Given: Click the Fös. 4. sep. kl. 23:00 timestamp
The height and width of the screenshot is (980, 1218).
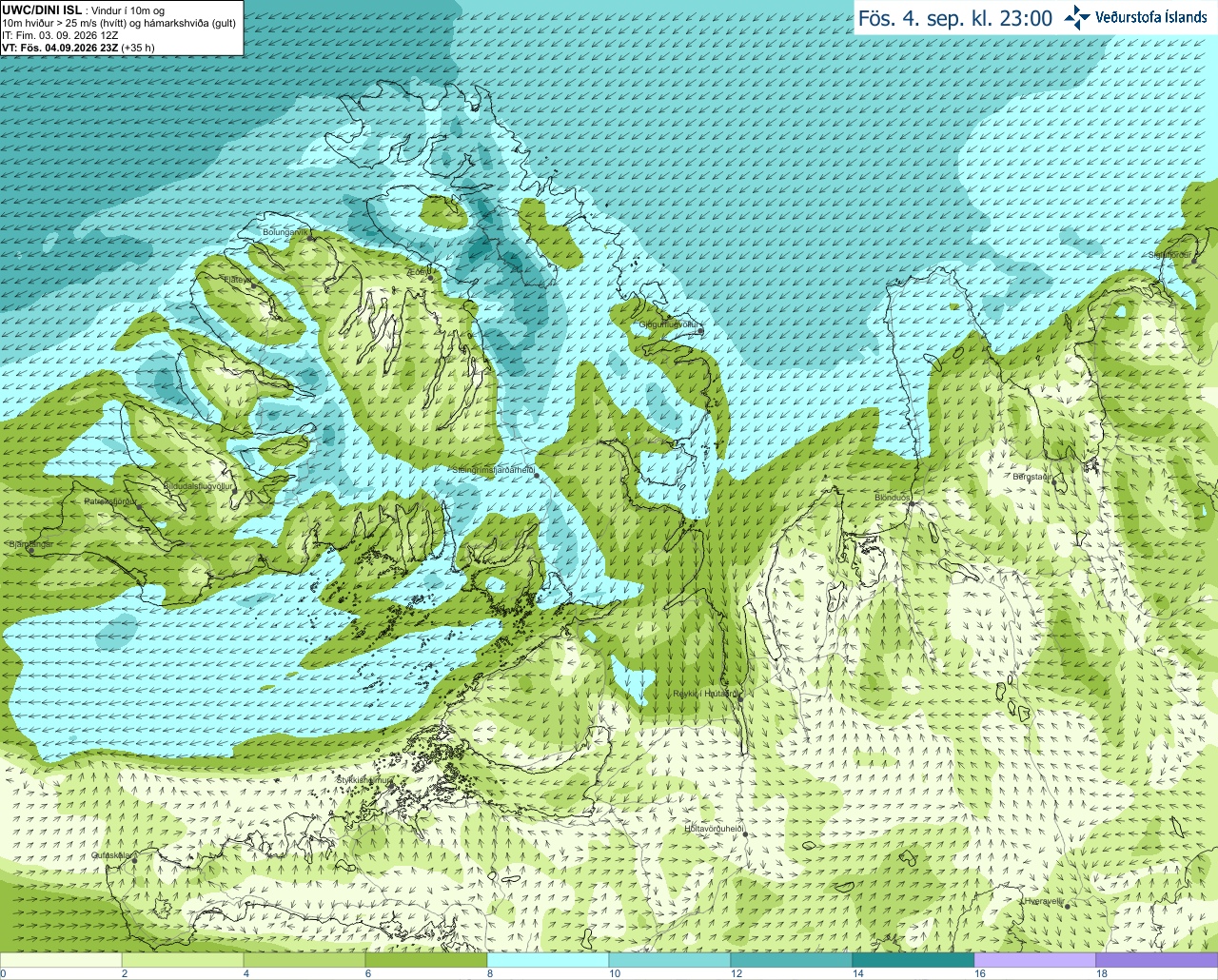Looking at the screenshot, I should point(955,18).
